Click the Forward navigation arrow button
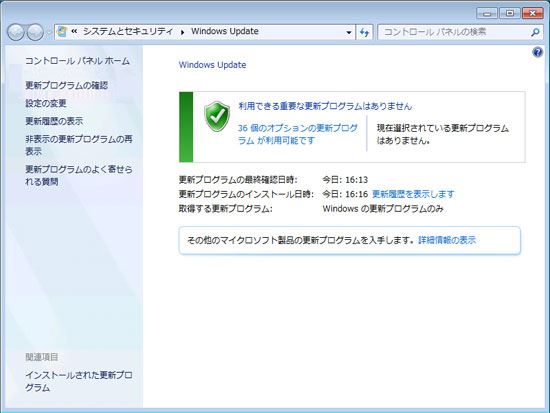 pyautogui.click(x=35, y=32)
